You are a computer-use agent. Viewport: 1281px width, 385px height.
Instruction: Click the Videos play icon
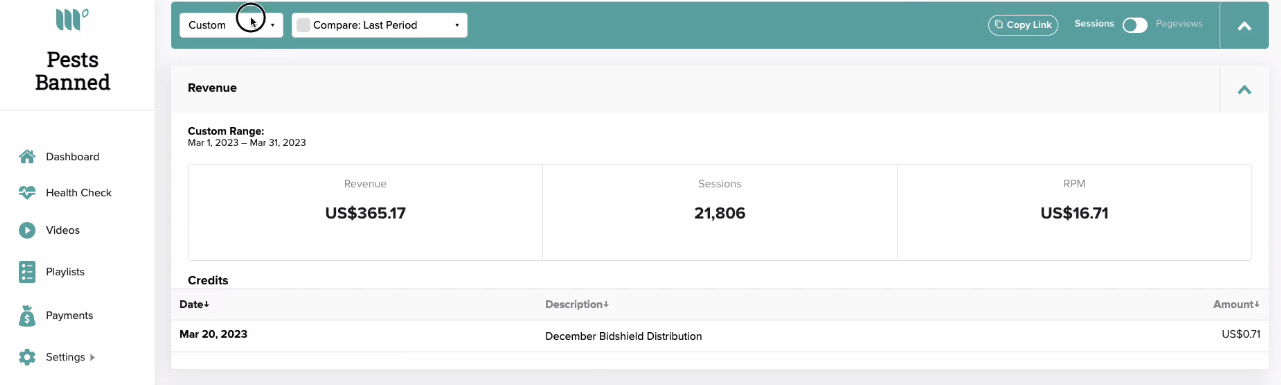(27, 230)
